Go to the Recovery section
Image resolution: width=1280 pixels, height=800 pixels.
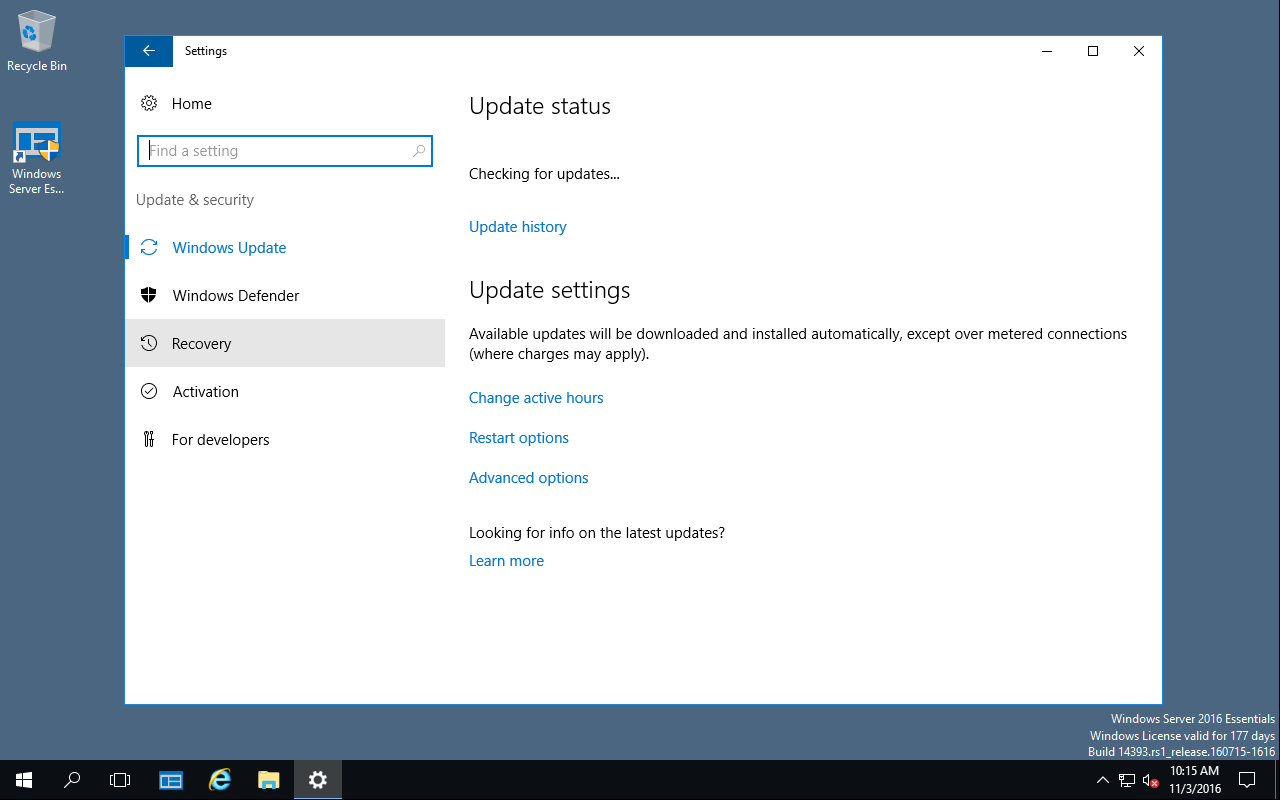[x=285, y=343]
